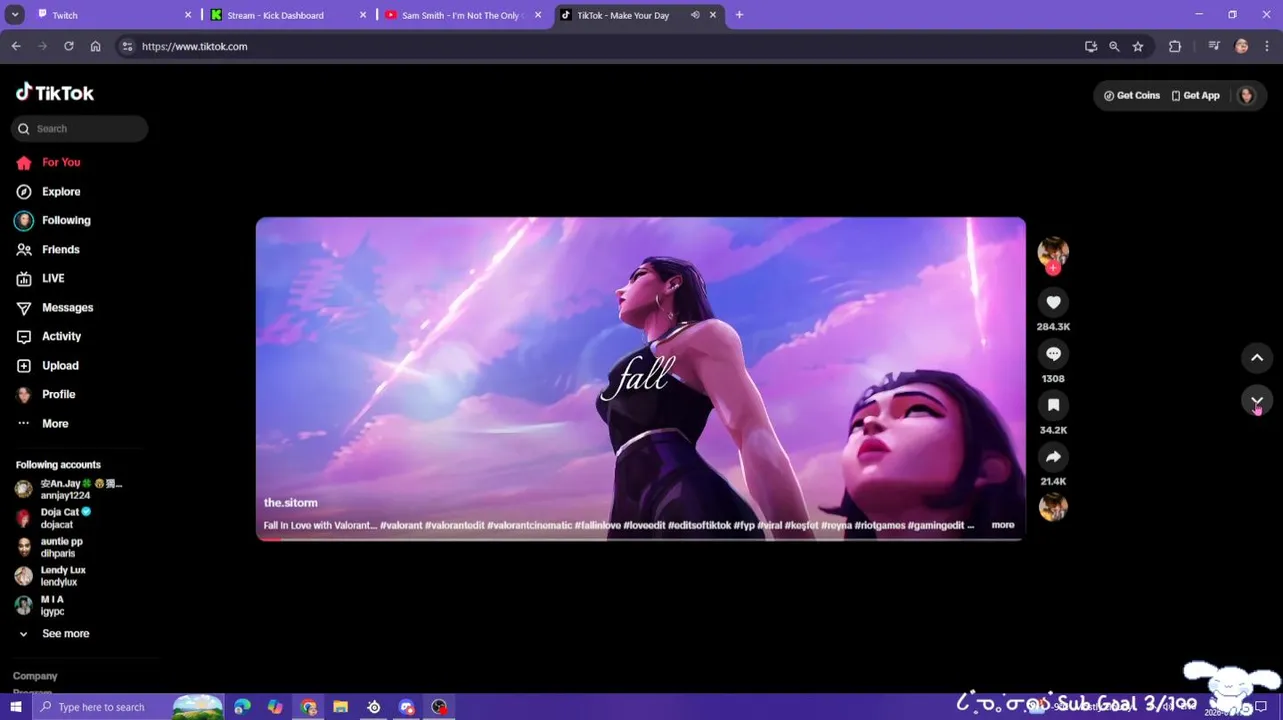Image resolution: width=1283 pixels, height=720 pixels.
Task: Open the spinning sound disc thumbnail
Action: pyautogui.click(x=1053, y=507)
